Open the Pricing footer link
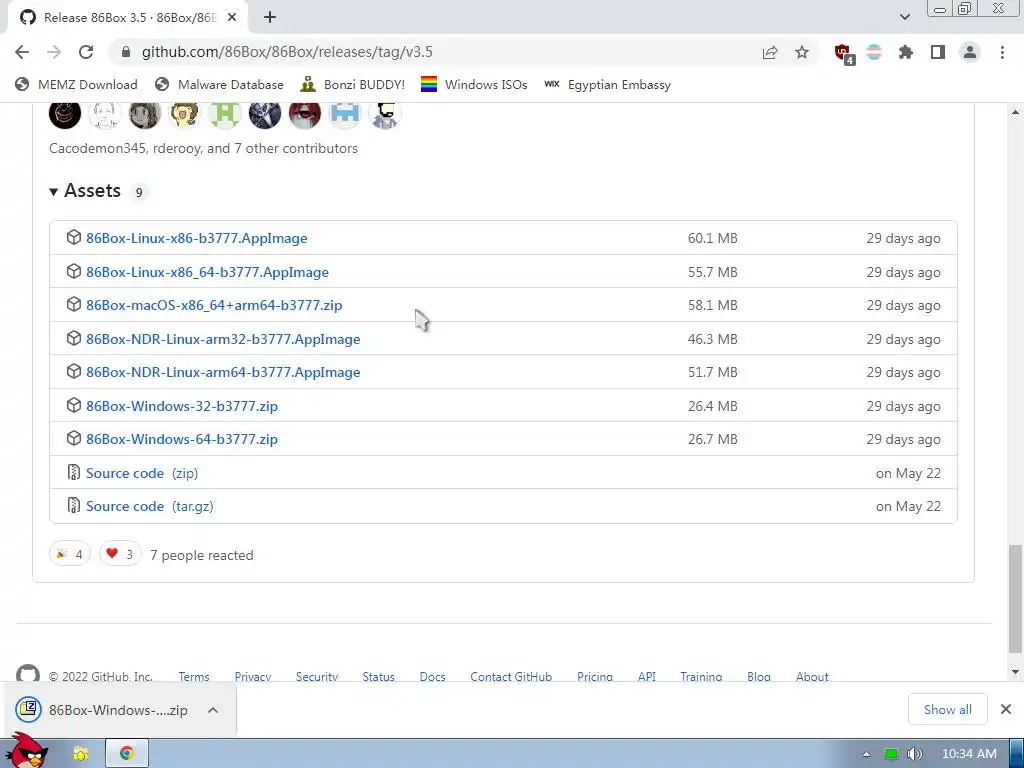The image size is (1024, 768). [595, 677]
